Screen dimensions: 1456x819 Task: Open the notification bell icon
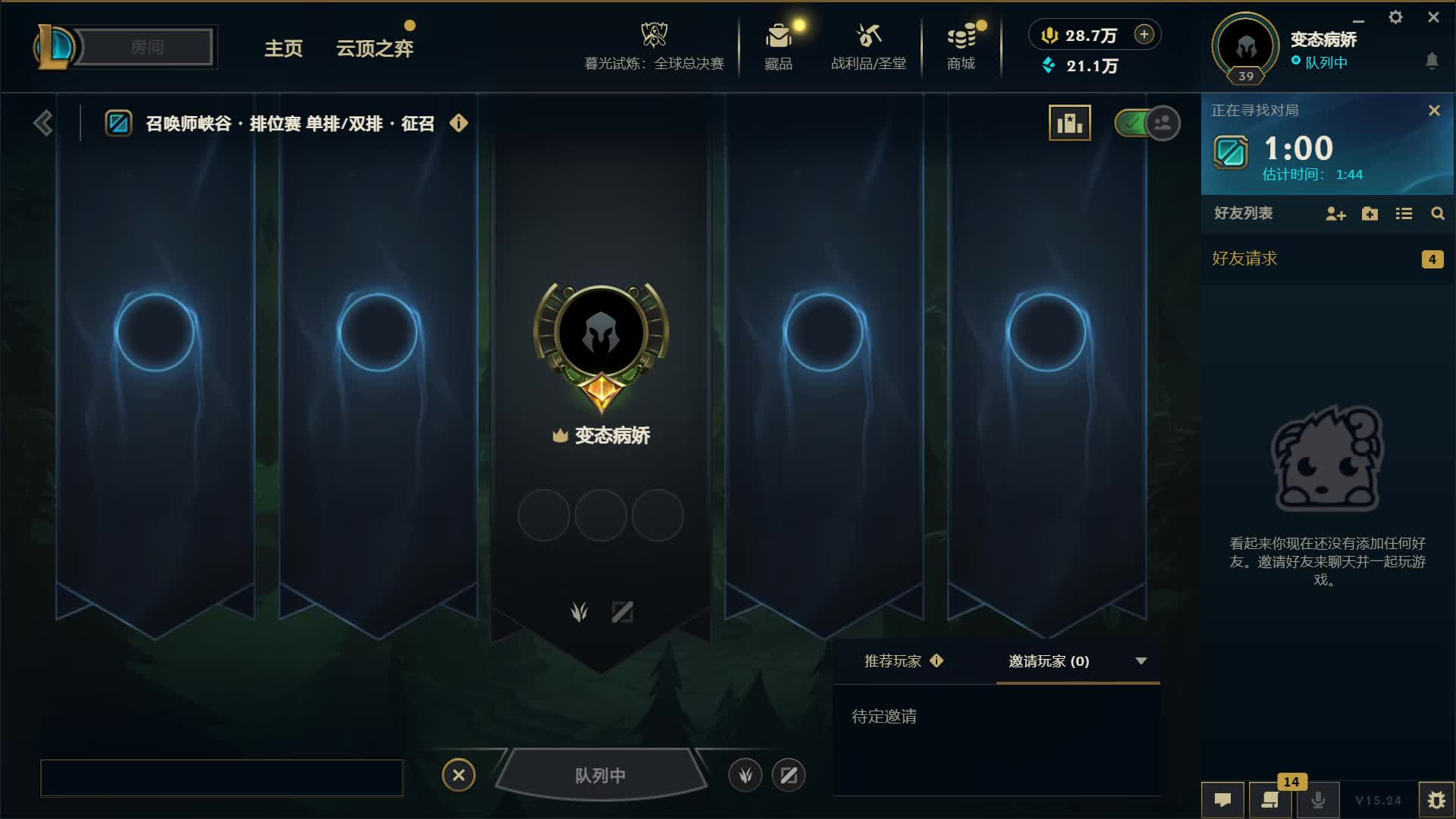pos(1432,61)
